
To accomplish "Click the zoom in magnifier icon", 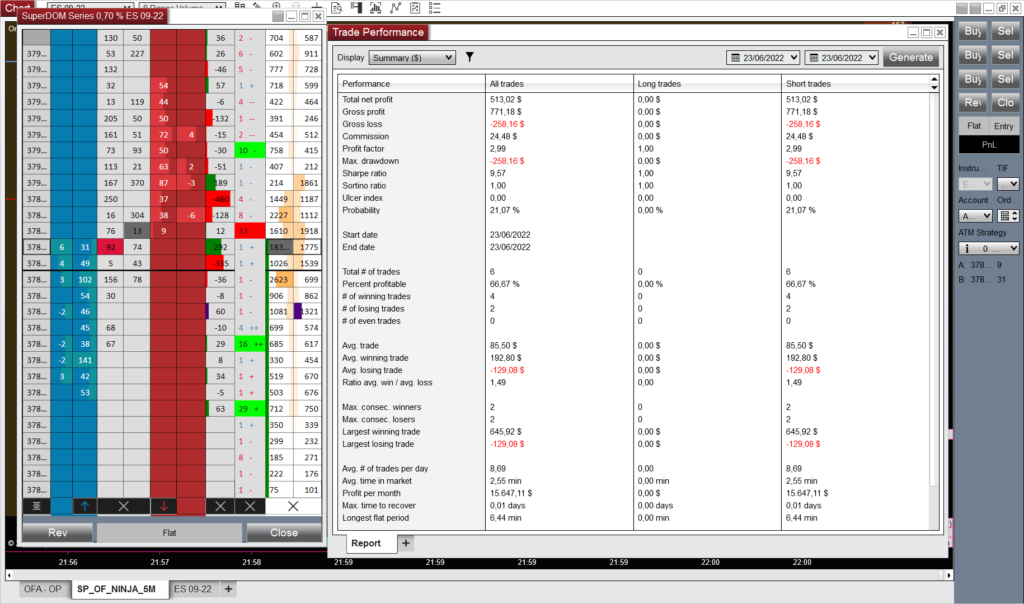I will point(277,6).
